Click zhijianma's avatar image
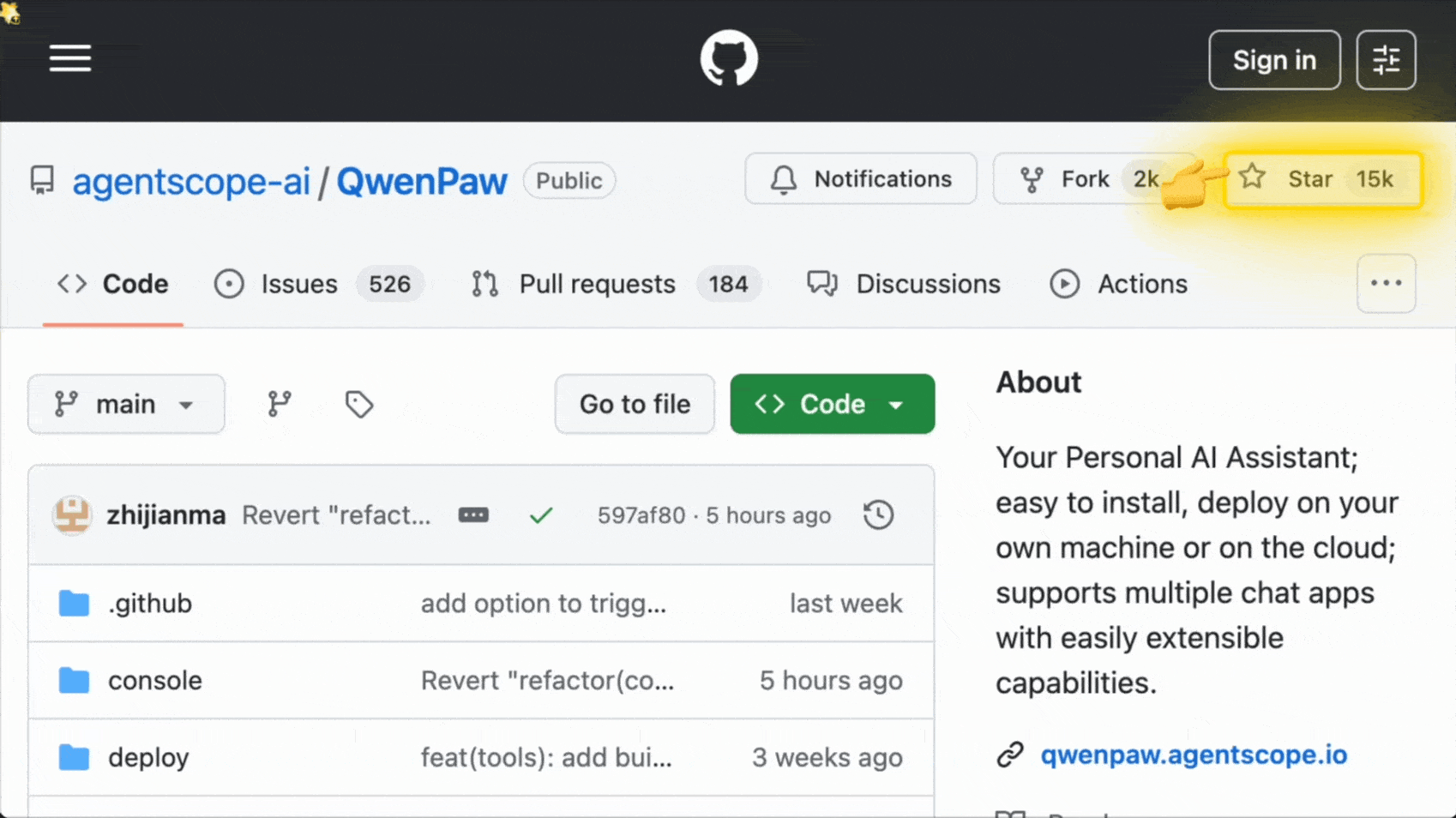Image resolution: width=1456 pixels, height=818 pixels. (72, 515)
